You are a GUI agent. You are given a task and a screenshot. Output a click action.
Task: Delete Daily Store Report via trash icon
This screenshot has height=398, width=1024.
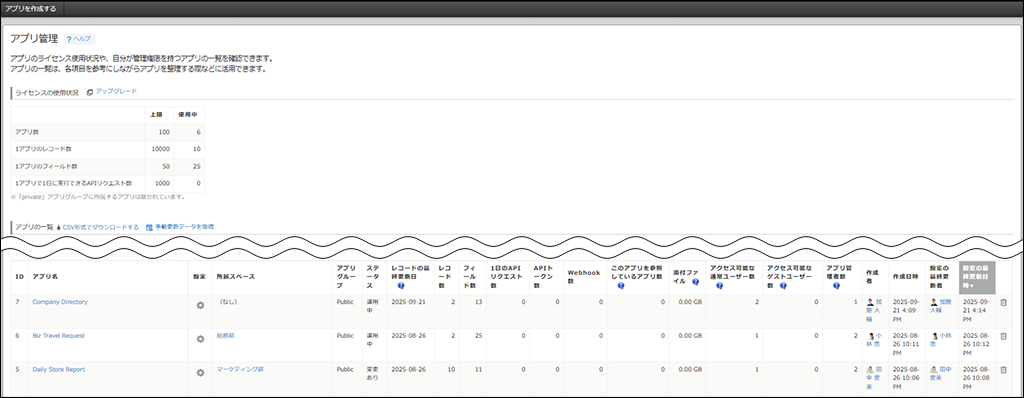[1004, 370]
